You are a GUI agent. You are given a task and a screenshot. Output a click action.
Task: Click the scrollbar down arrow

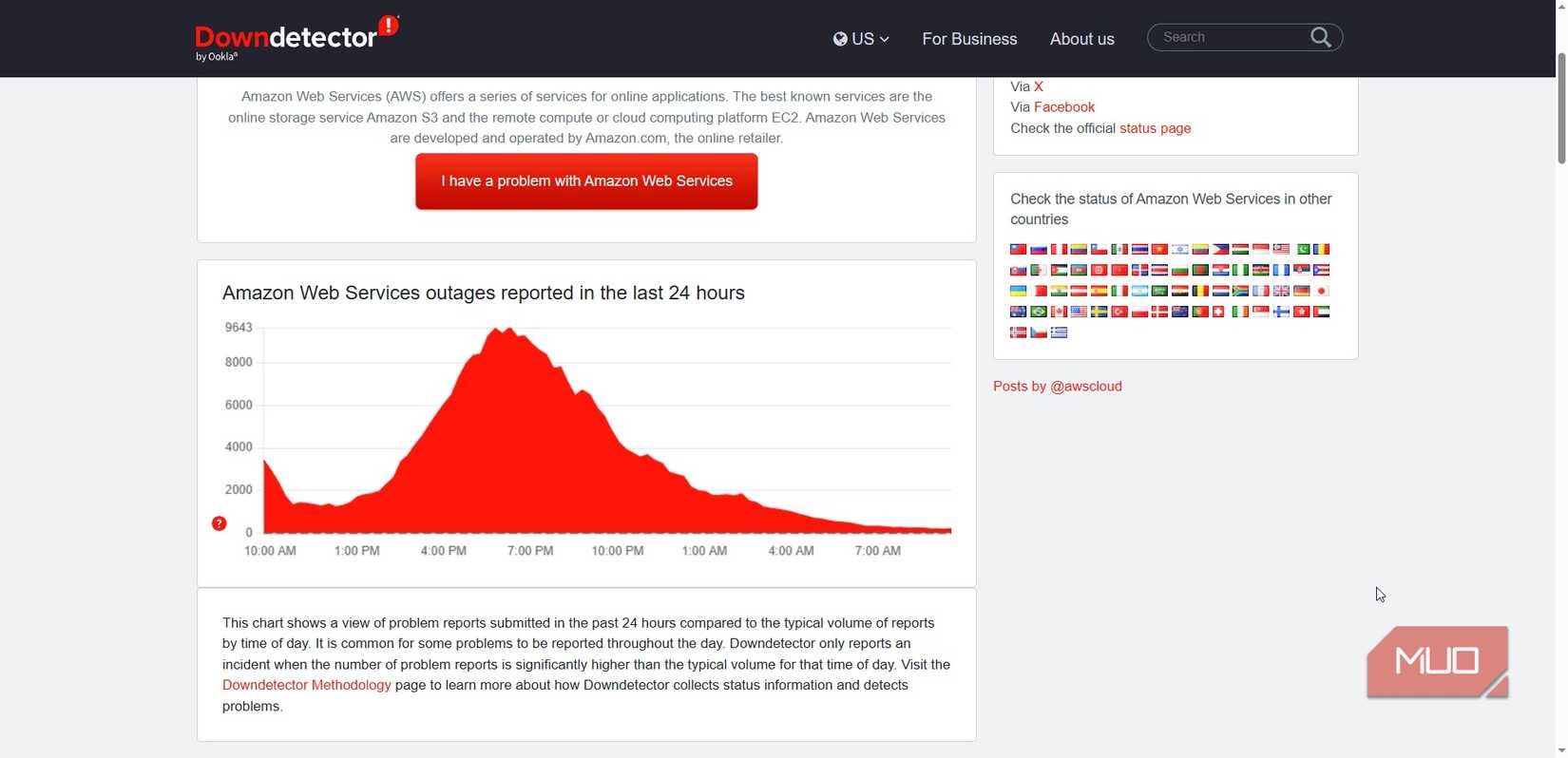(1560, 750)
